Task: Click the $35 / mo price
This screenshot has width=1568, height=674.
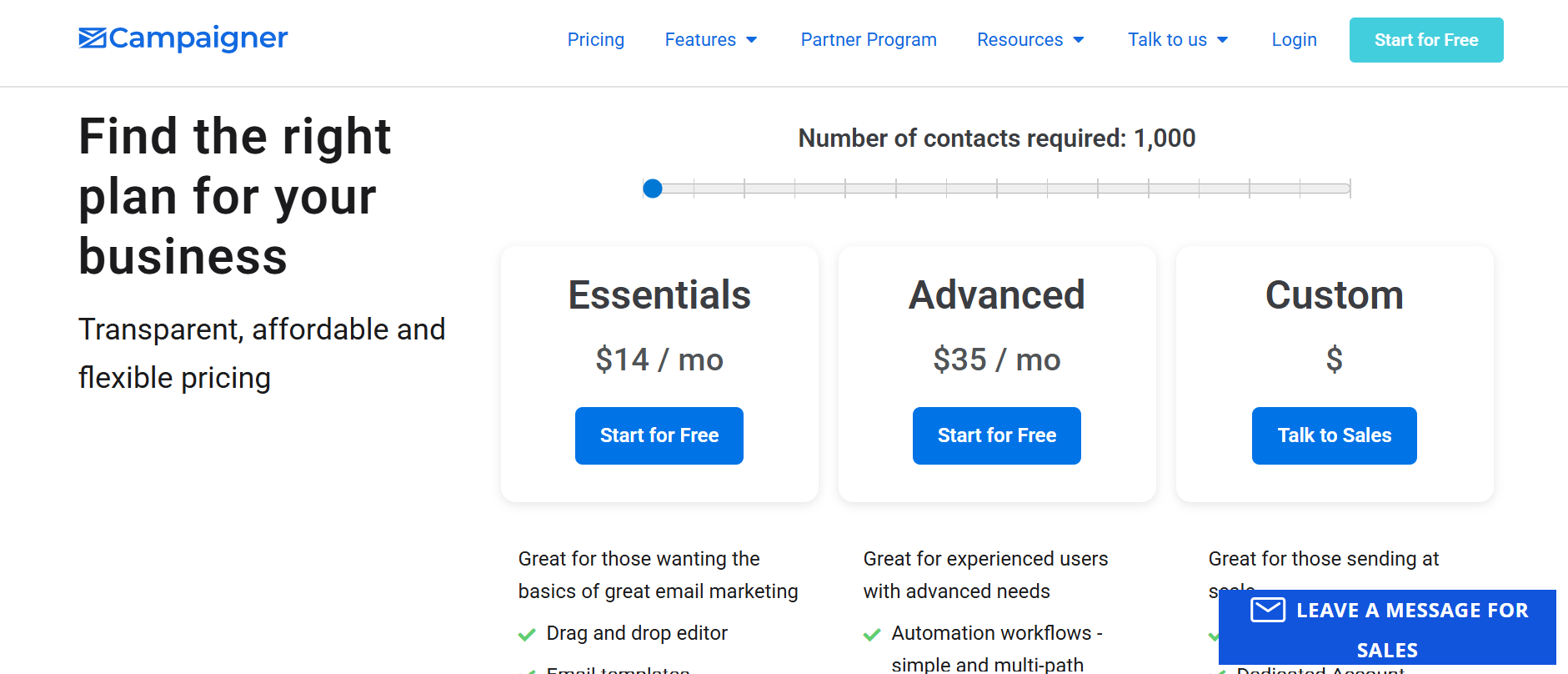Action: click(997, 360)
